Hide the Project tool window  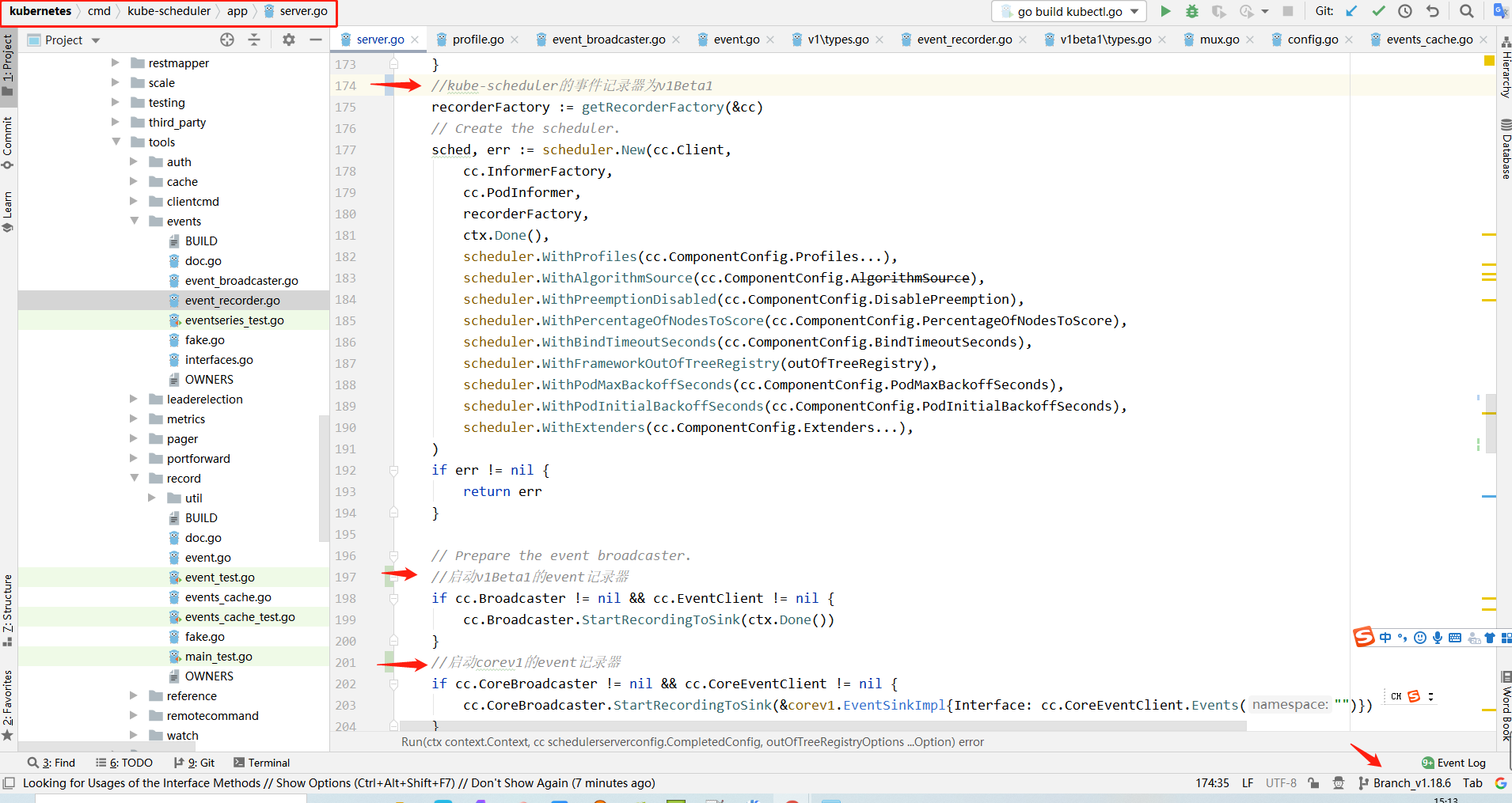[x=316, y=40]
